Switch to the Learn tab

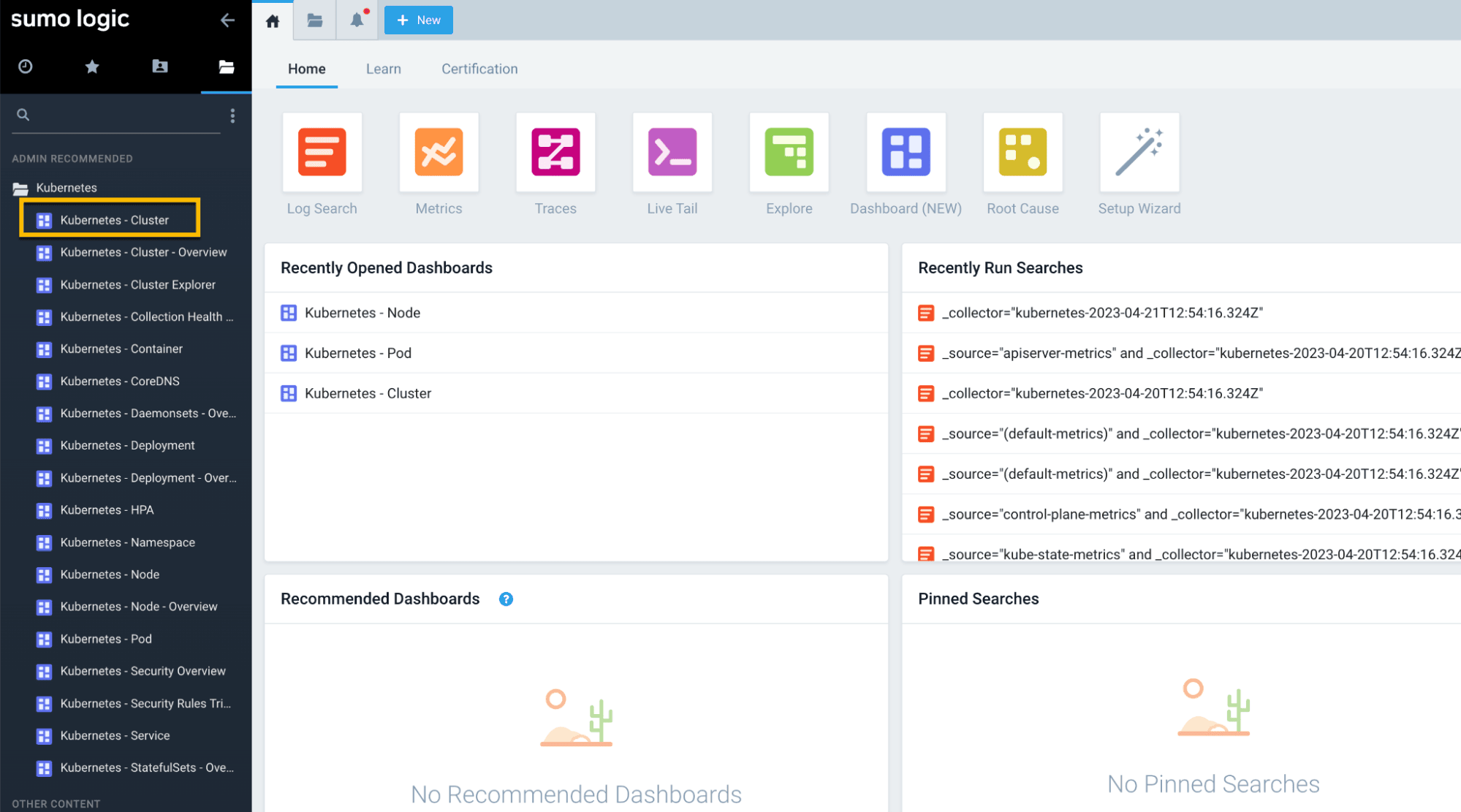point(384,69)
